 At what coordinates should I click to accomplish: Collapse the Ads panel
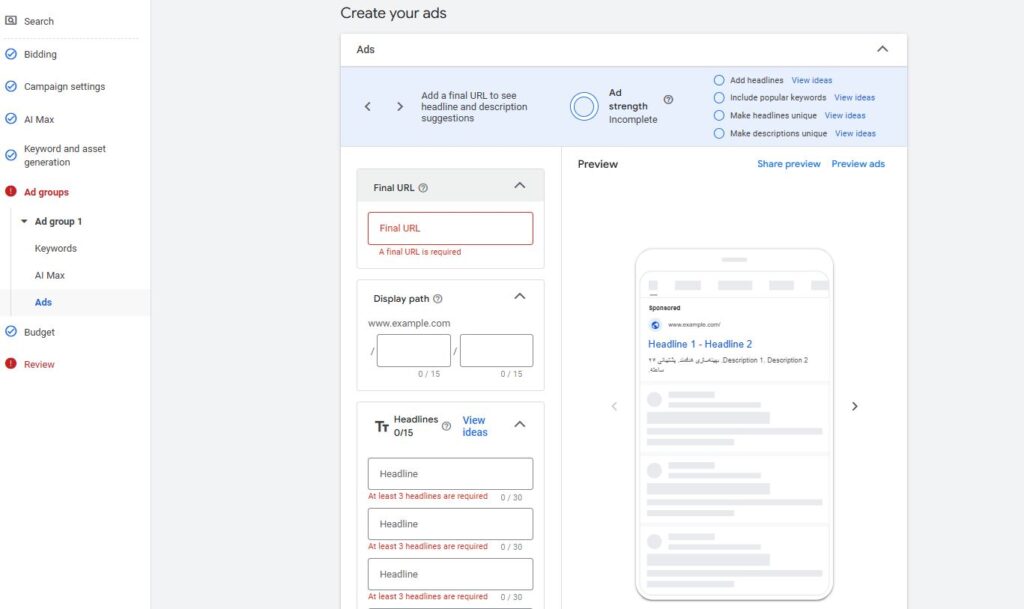coord(882,49)
